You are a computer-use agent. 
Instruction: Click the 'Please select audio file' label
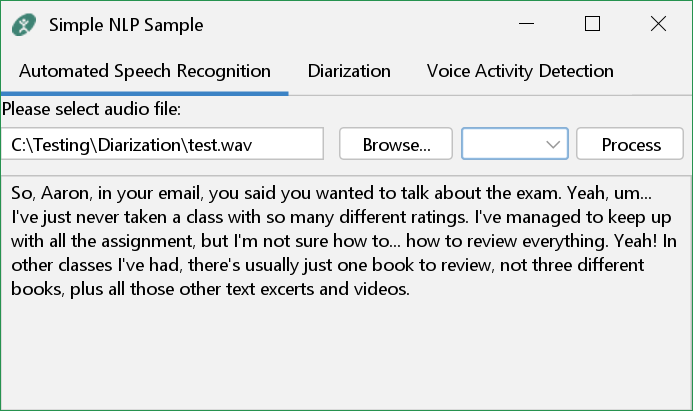pos(91,108)
